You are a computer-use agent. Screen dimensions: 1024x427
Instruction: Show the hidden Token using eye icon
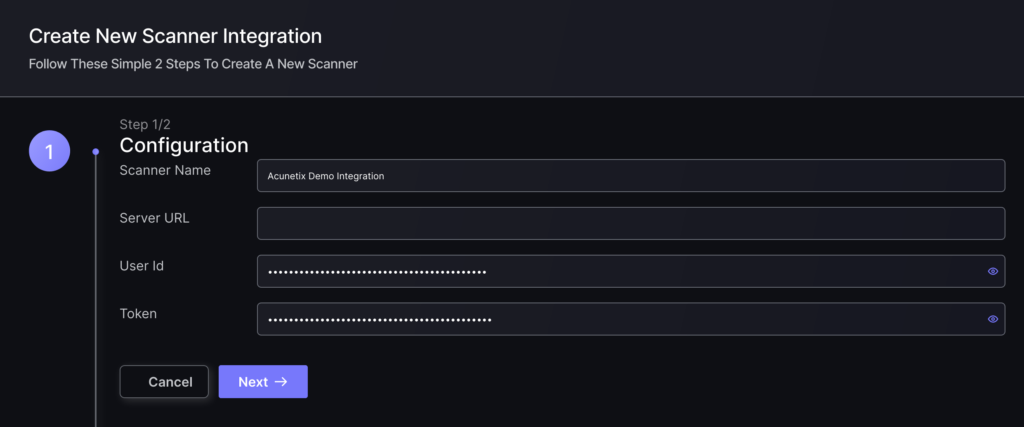pyautogui.click(x=993, y=319)
